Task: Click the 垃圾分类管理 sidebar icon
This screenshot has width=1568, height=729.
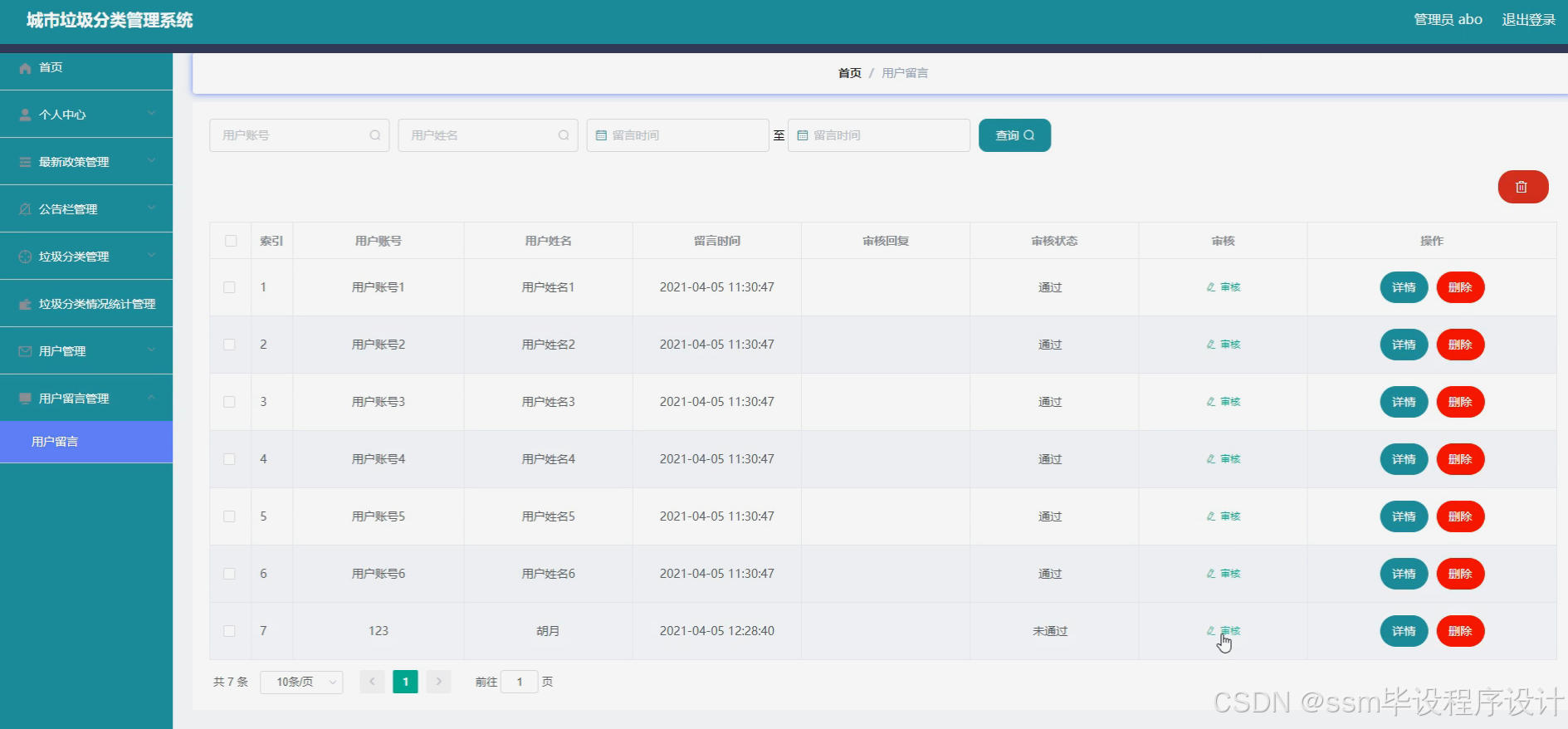Action: tap(25, 257)
